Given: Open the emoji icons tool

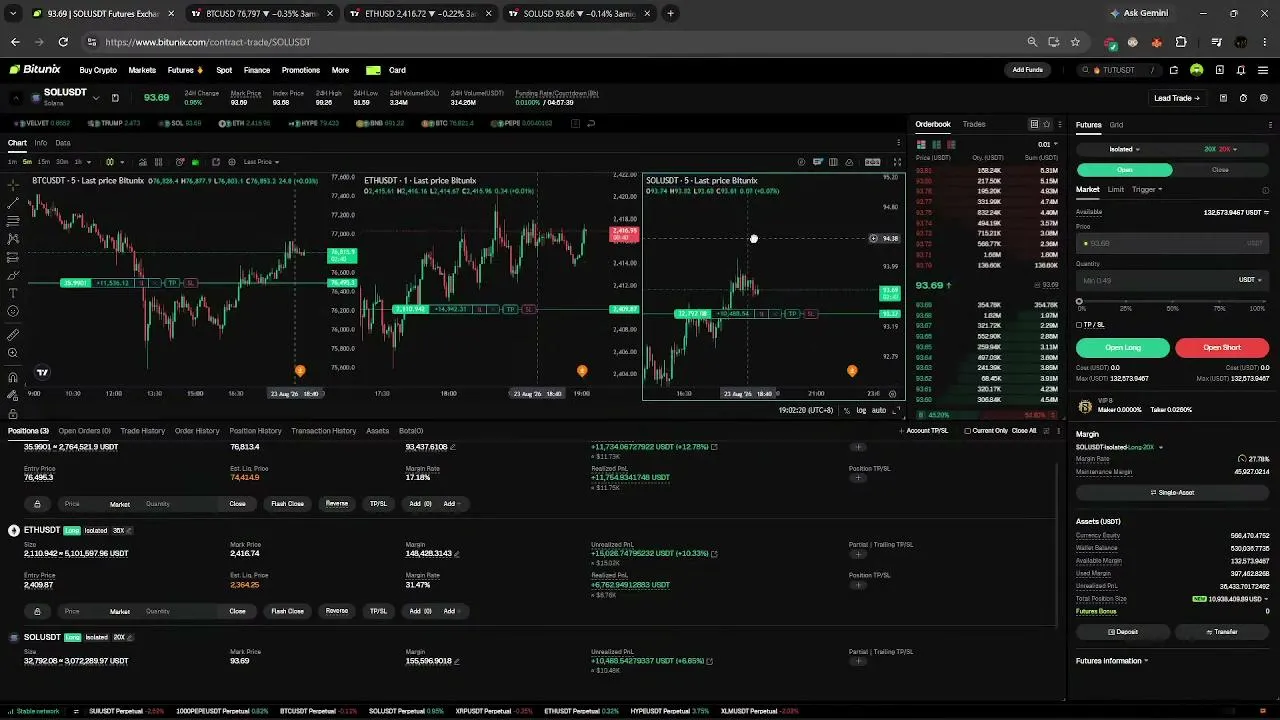Looking at the screenshot, I should [x=13, y=311].
